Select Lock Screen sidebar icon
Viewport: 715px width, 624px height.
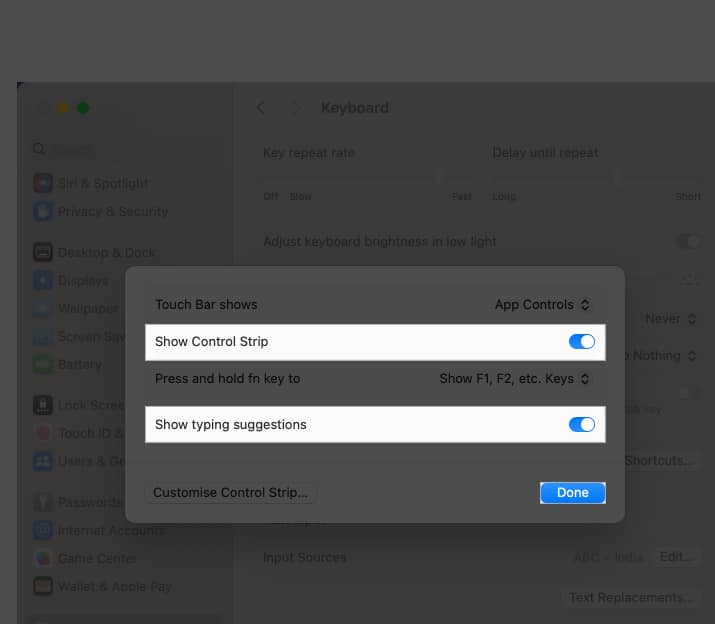click(x=43, y=405)
